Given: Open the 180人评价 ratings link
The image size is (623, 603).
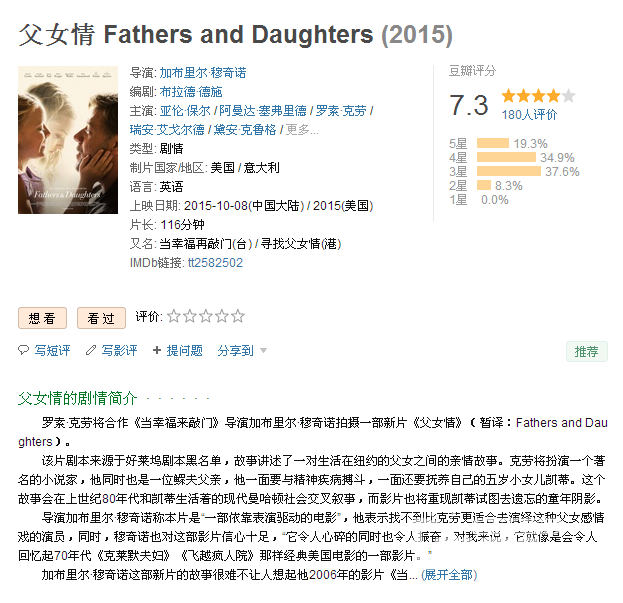Looking at the screenshot, I should pos(529,115).
